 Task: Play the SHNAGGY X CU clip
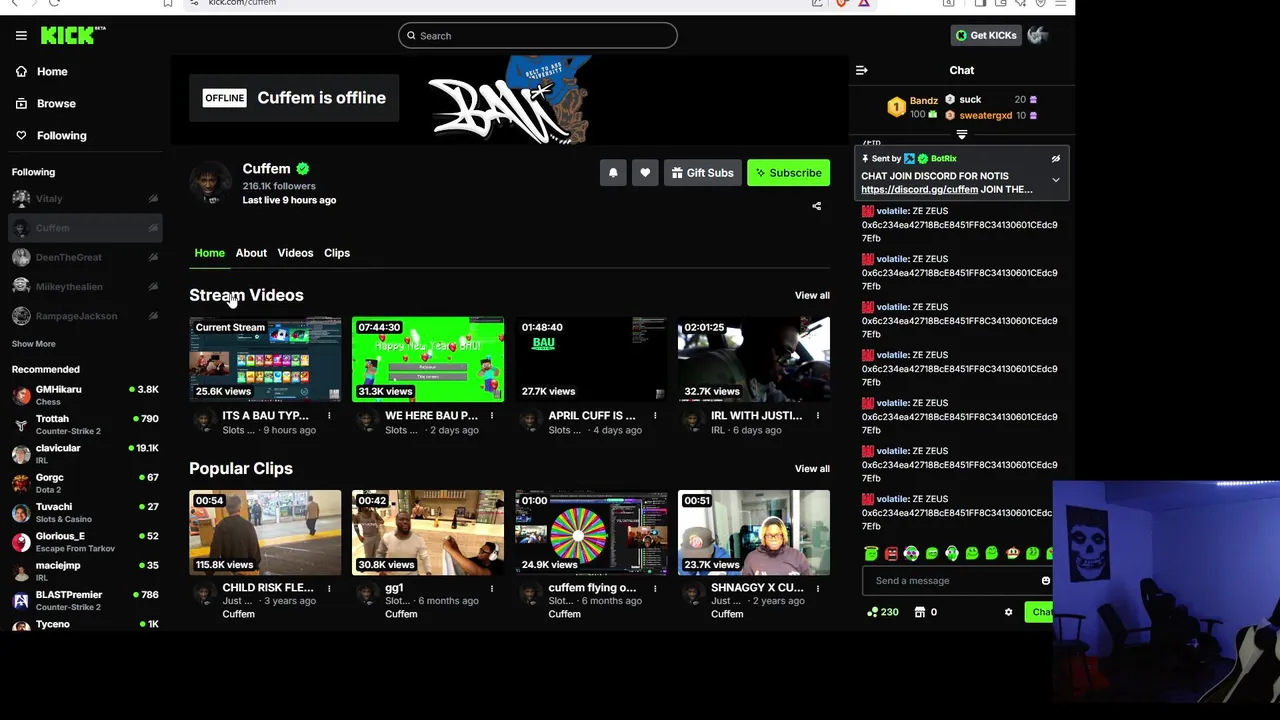pyautogui.click(x=754, y=532)
